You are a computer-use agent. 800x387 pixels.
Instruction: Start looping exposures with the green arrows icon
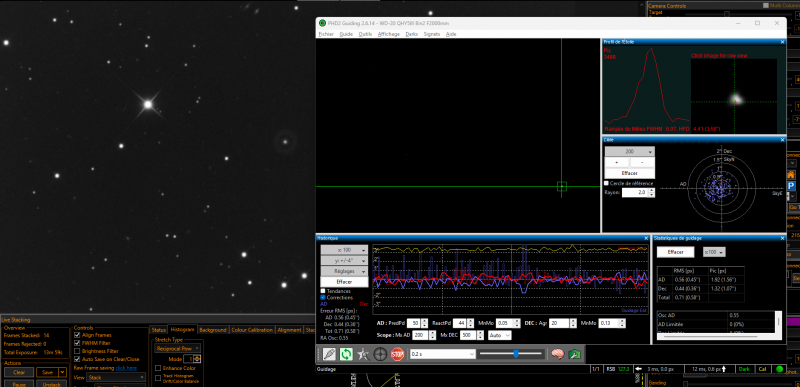point(346,354)
